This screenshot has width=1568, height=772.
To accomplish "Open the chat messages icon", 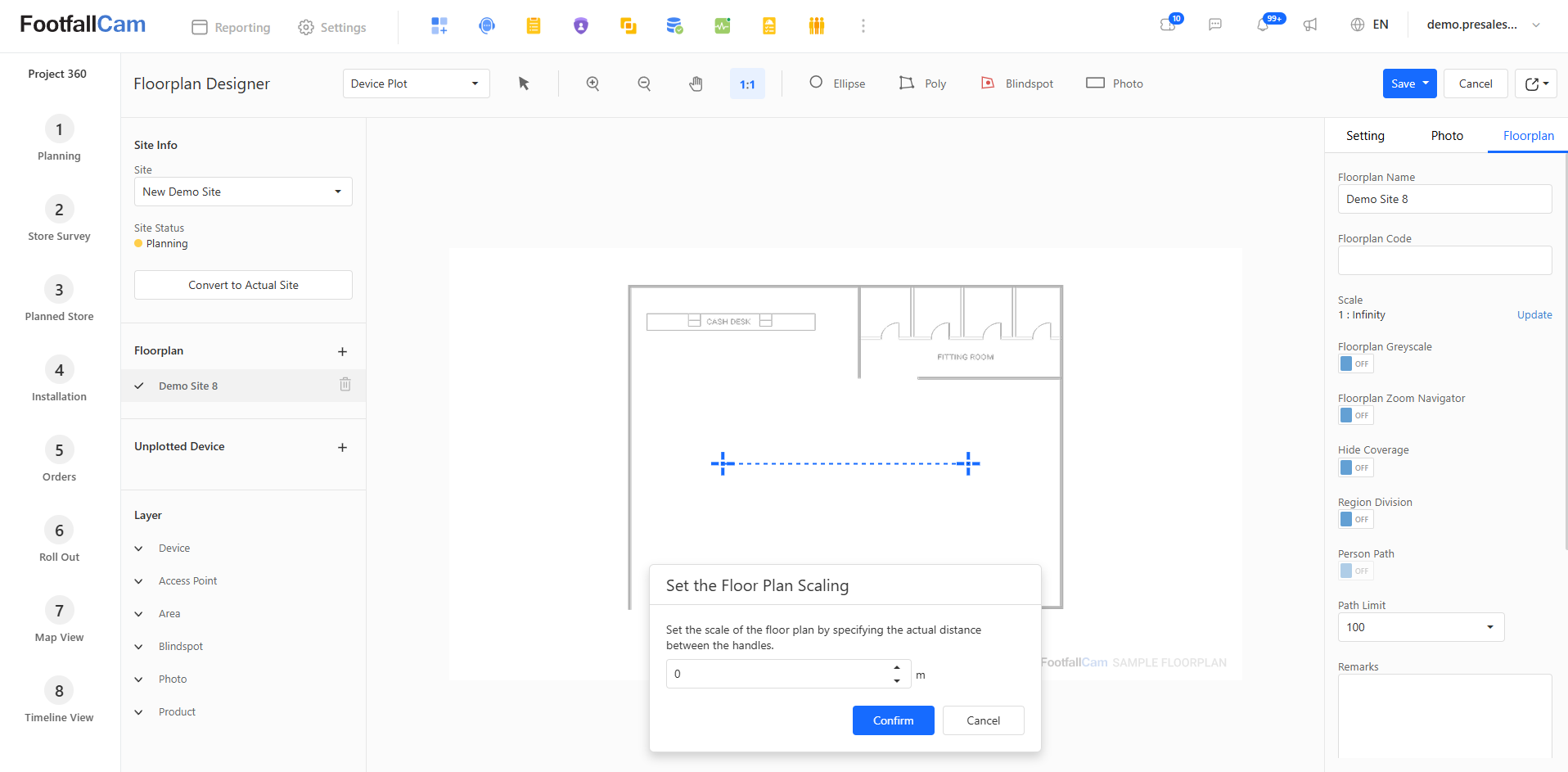I will pyautogui.click(x=1215, y=25).
